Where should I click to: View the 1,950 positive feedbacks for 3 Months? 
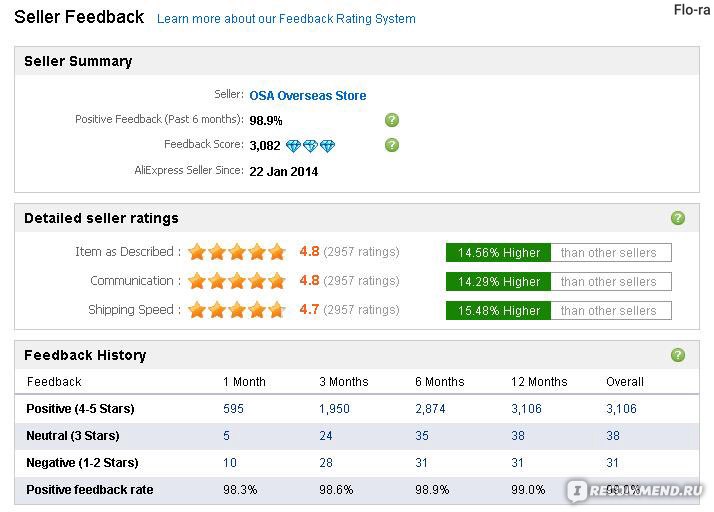[334, 409]
